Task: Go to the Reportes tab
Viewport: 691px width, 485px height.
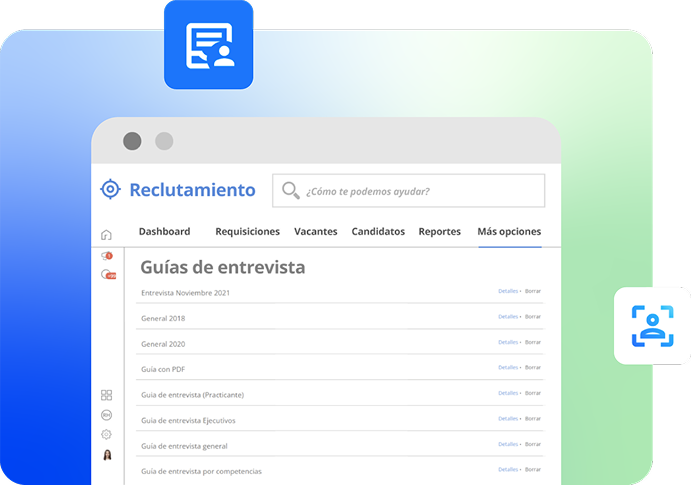Action: point(439,232)
